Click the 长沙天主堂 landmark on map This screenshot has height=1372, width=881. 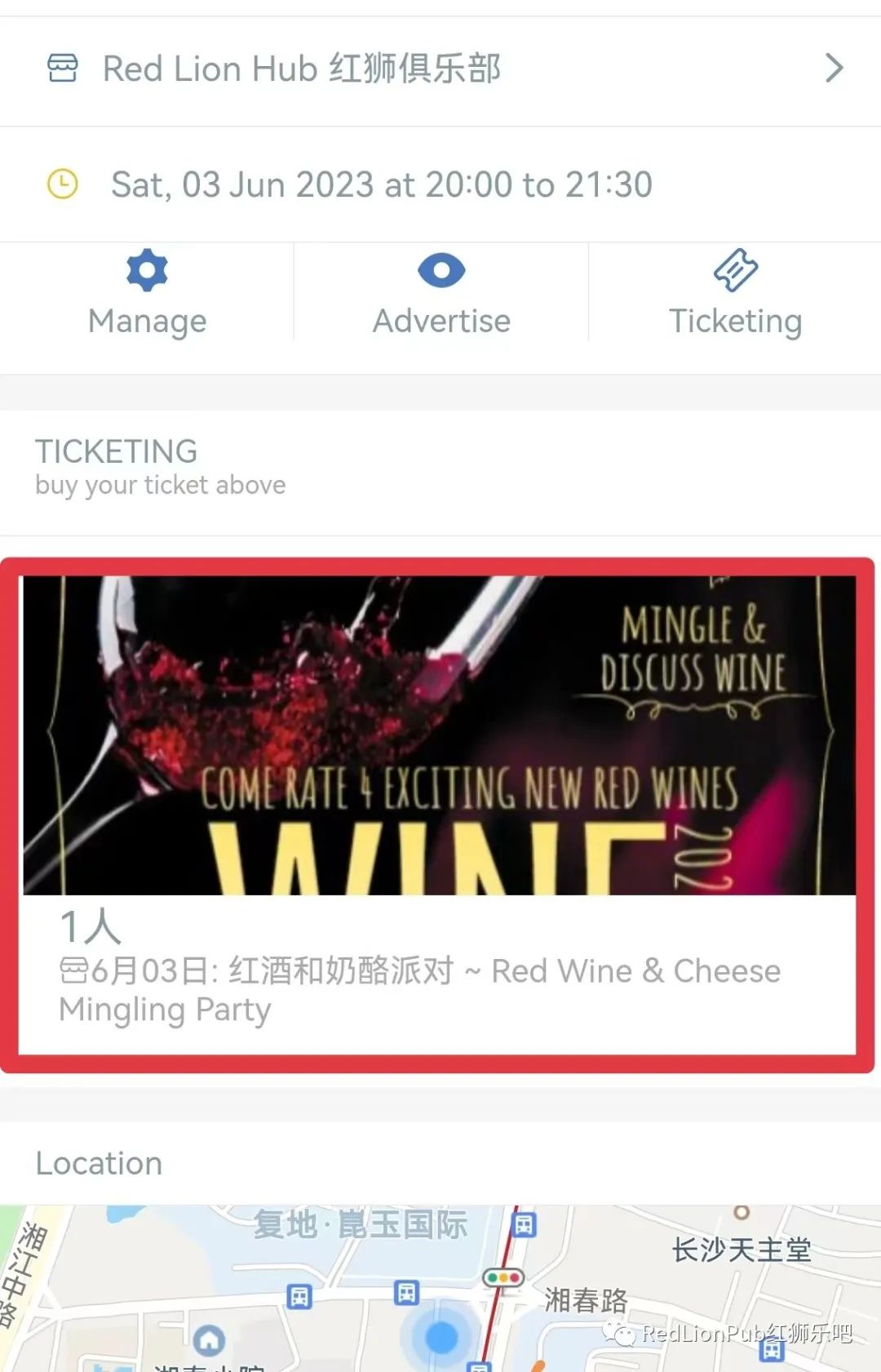coord(742,1250)
